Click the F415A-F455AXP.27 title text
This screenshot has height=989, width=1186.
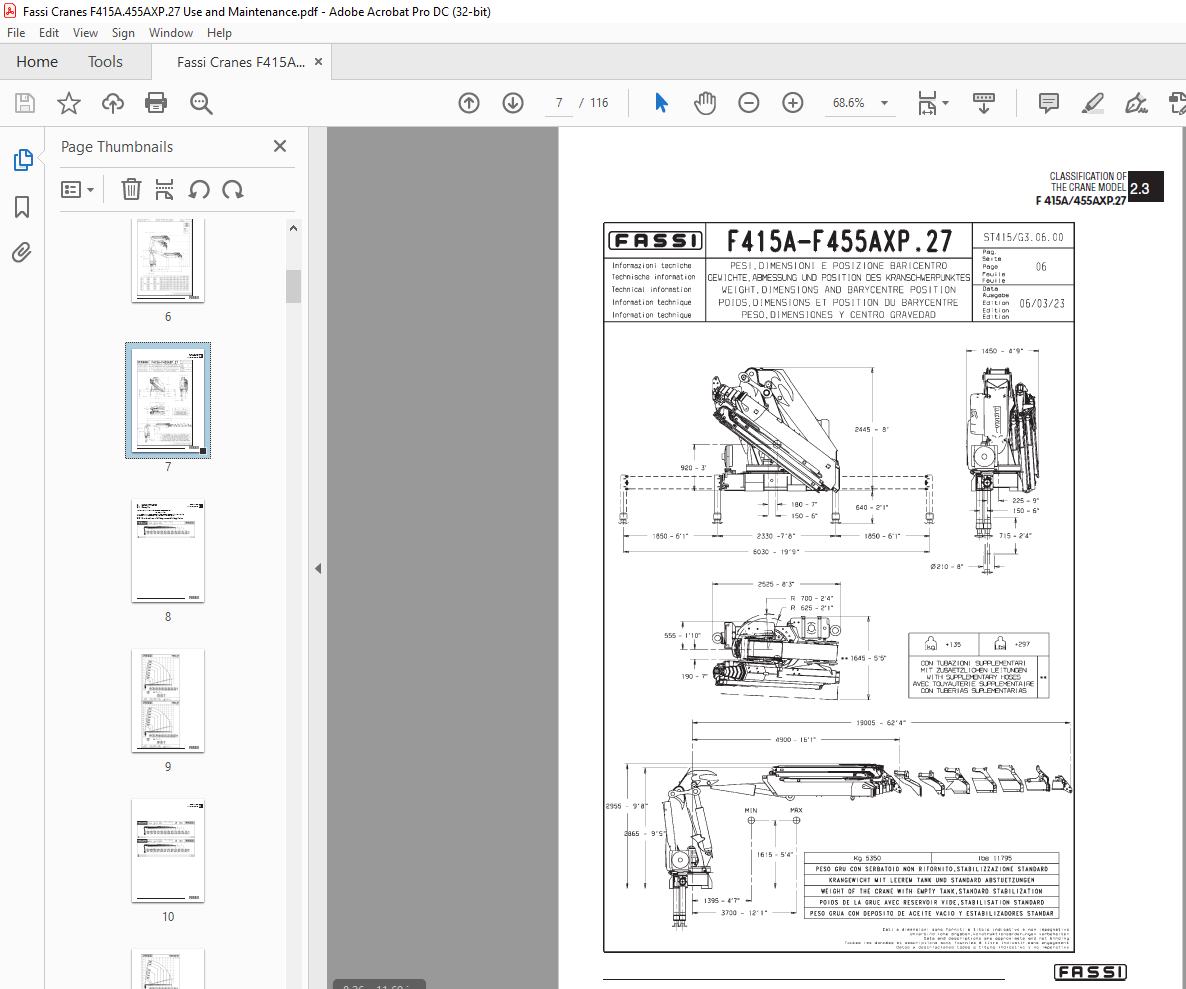(839, 241)
